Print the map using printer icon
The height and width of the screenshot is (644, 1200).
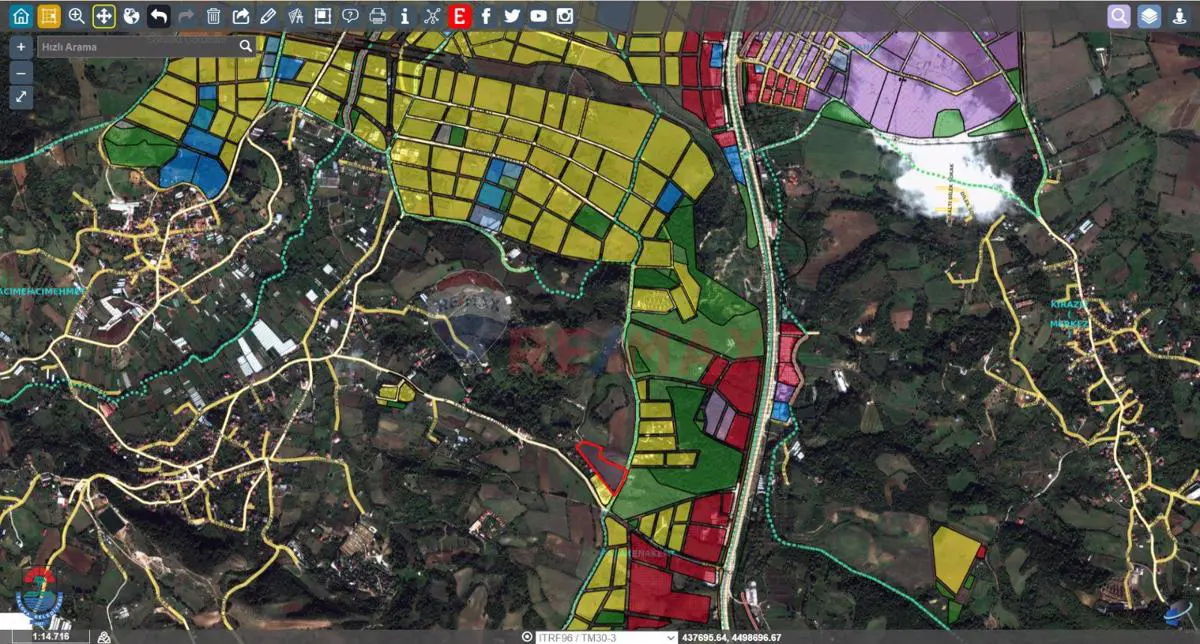coord(377,16)
